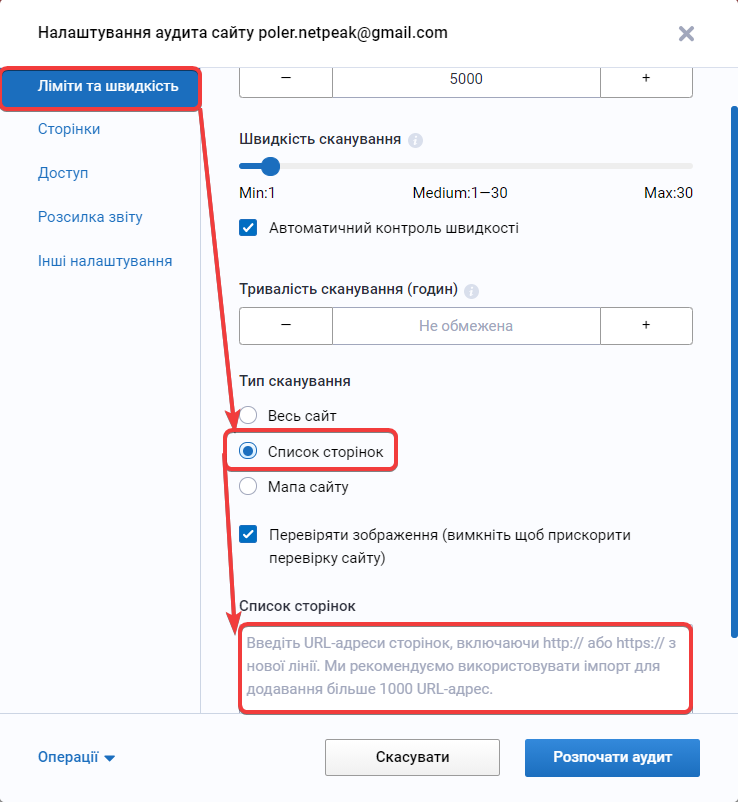The height and width of the screenshot is (802, 738).
Task: Open Інші налаштування section
Action: [105, 261]
